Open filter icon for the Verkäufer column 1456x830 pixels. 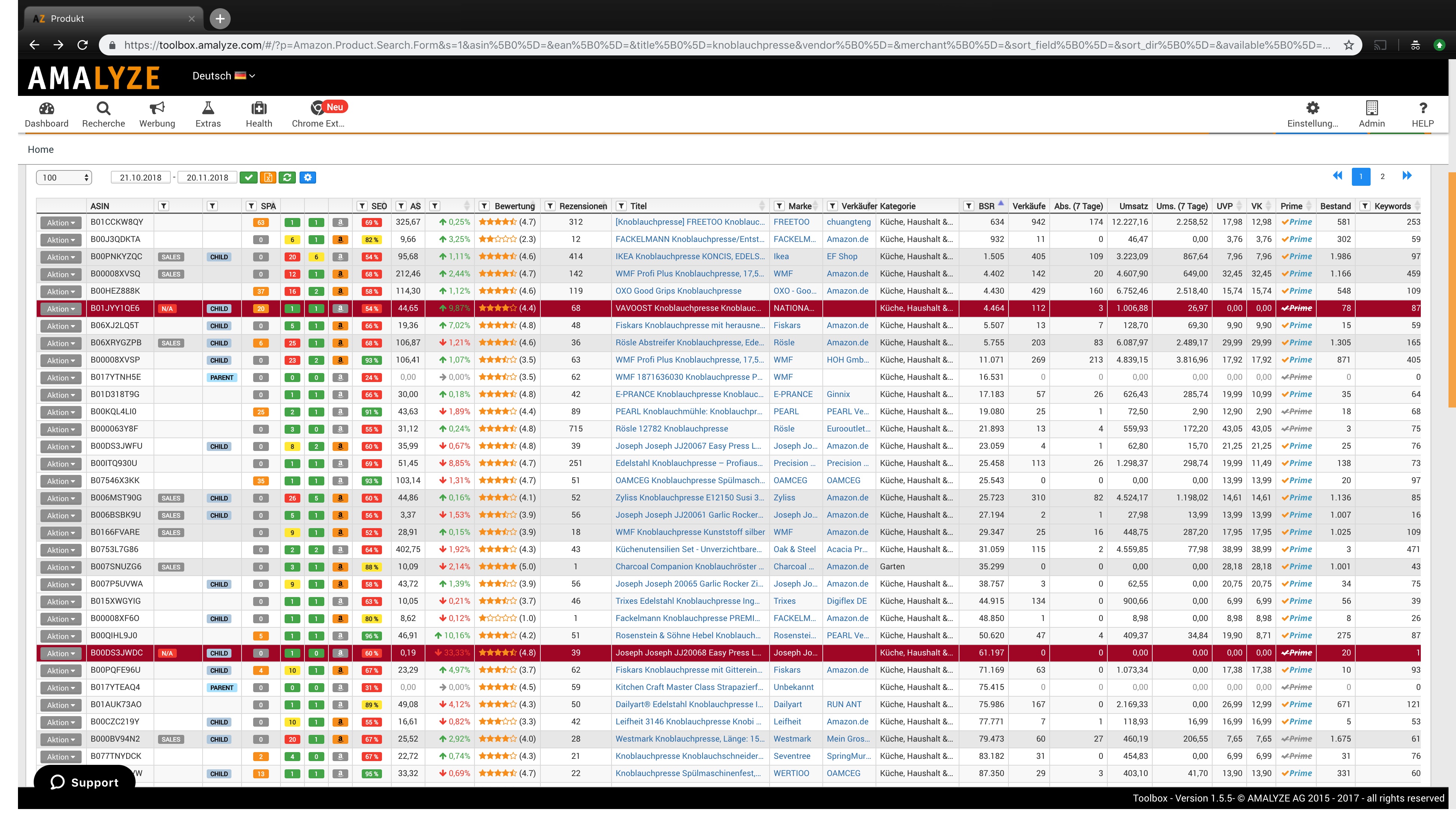click(832, 206)
